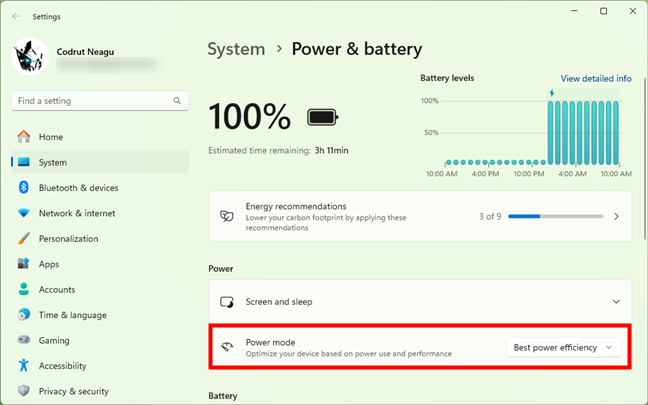Click the Network & internet wifi icon
The height and width of the screenshot is (405, 648).
tap(23, 213)
